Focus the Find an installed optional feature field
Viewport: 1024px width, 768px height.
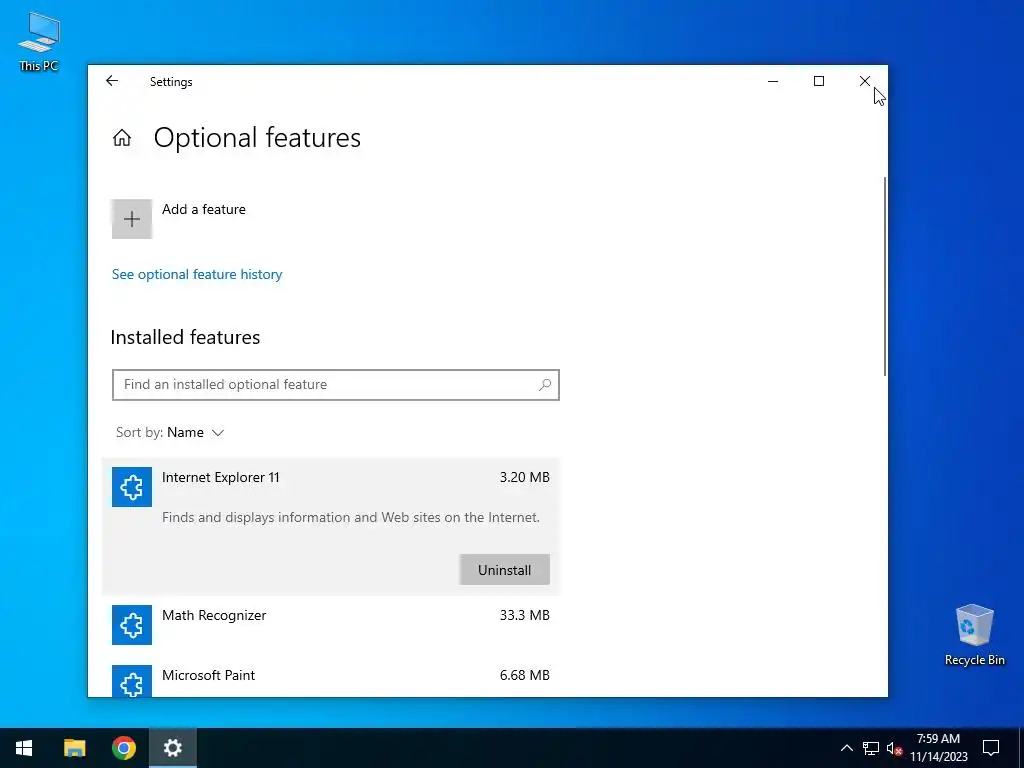[336, 385]
